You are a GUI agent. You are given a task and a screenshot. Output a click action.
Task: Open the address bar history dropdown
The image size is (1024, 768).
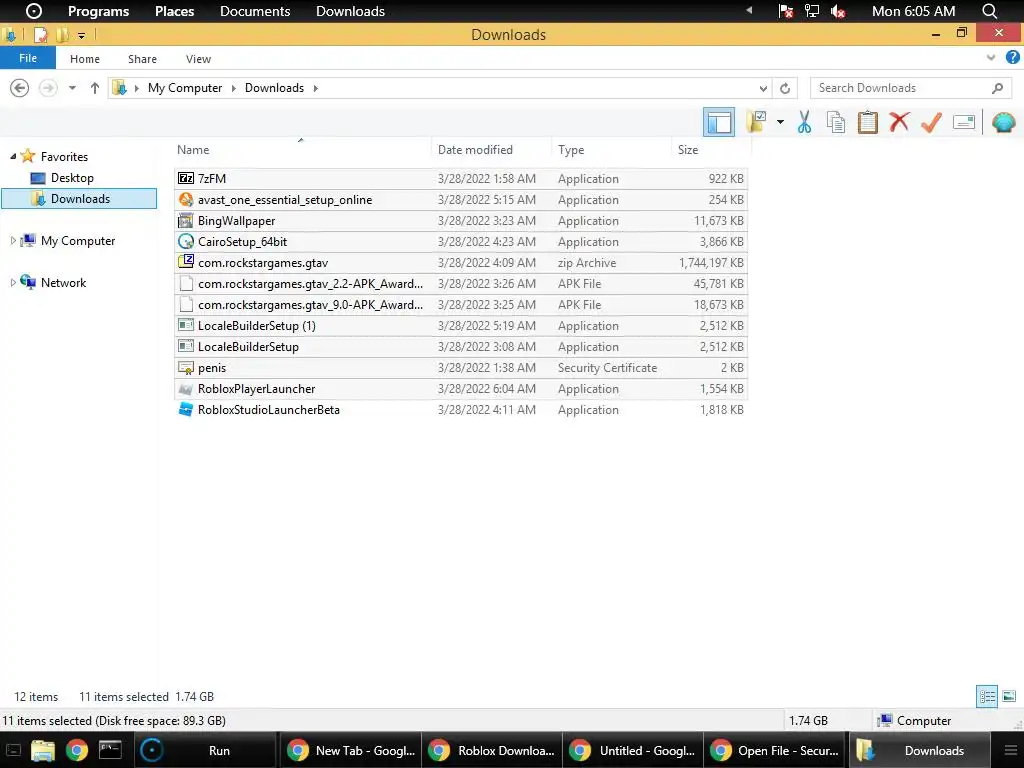(763, 88)
